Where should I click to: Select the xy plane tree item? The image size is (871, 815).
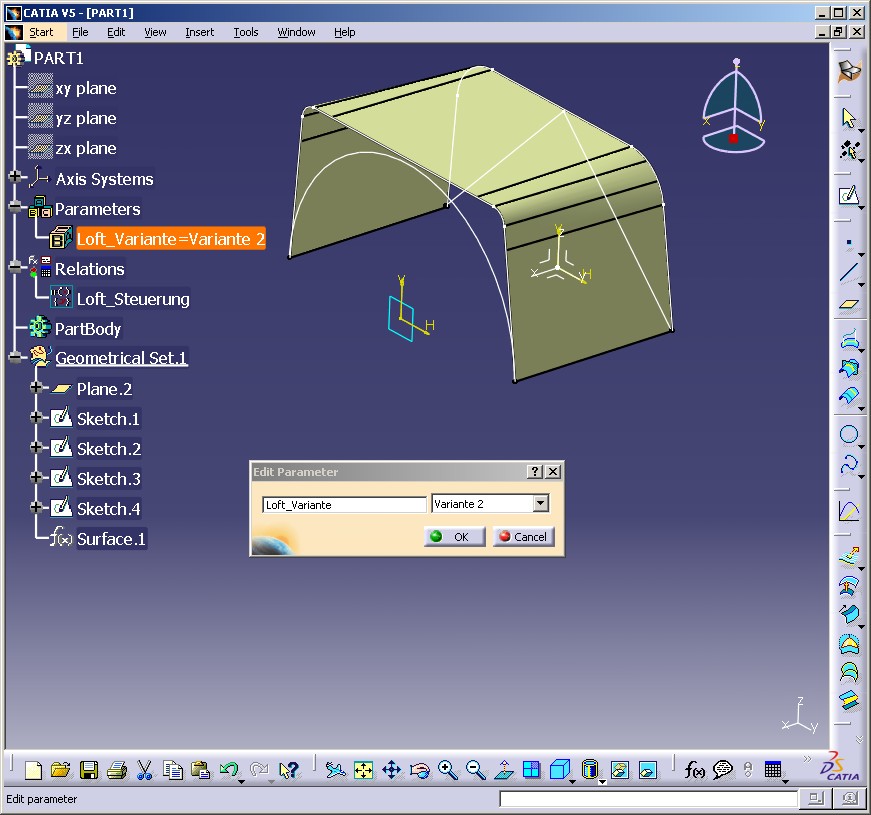[86, 88]
